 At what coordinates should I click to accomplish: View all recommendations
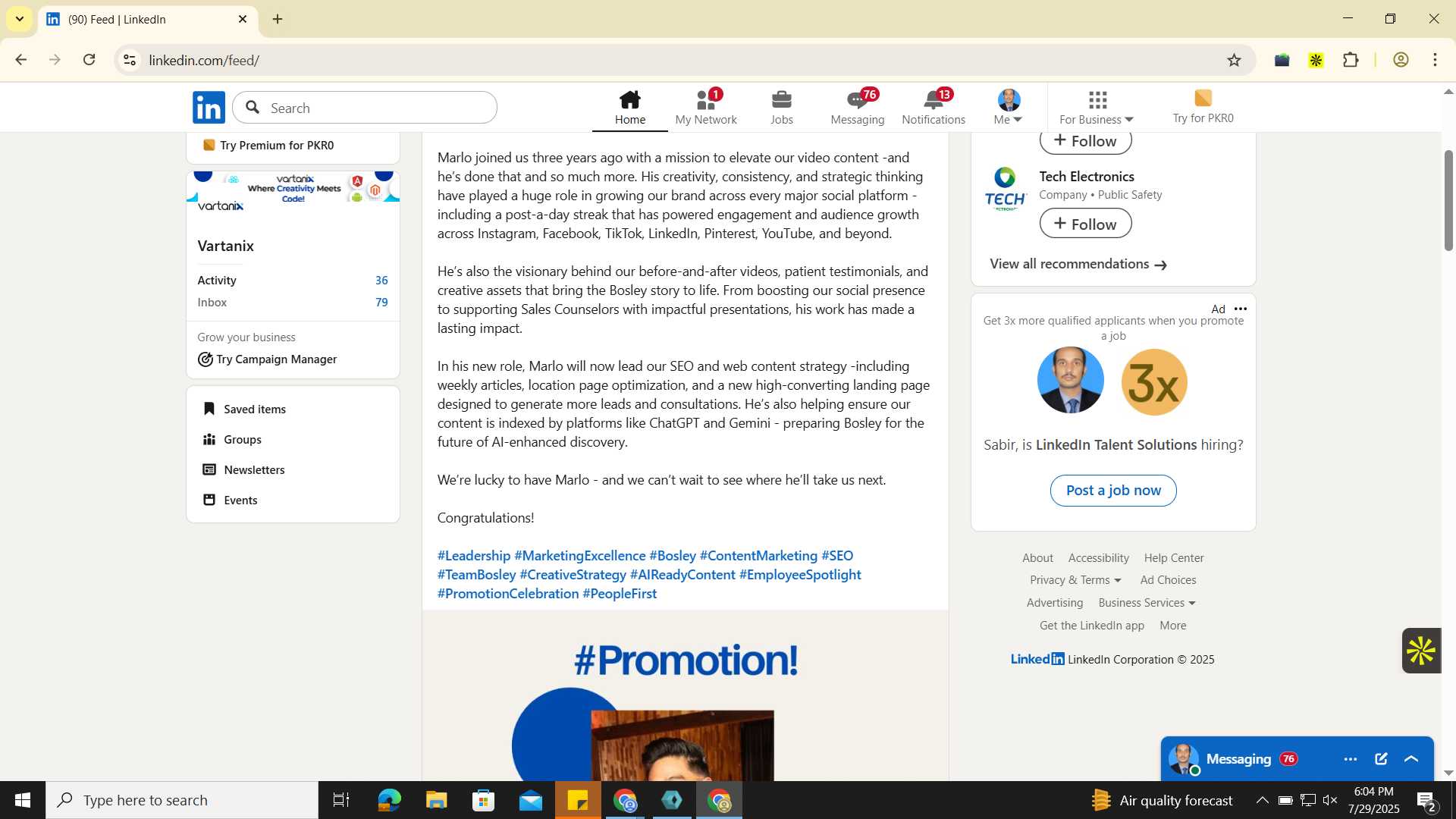coord(1078,264)
